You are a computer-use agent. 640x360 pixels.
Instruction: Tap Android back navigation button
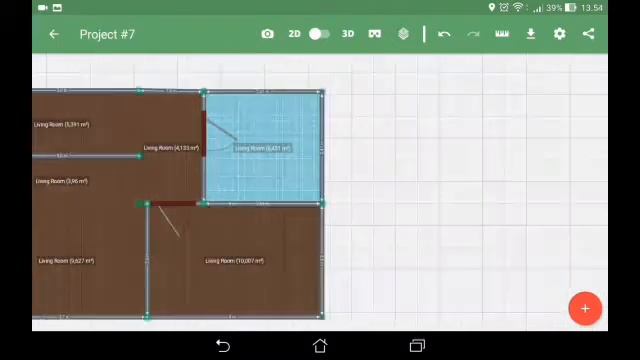click(223, 346)
